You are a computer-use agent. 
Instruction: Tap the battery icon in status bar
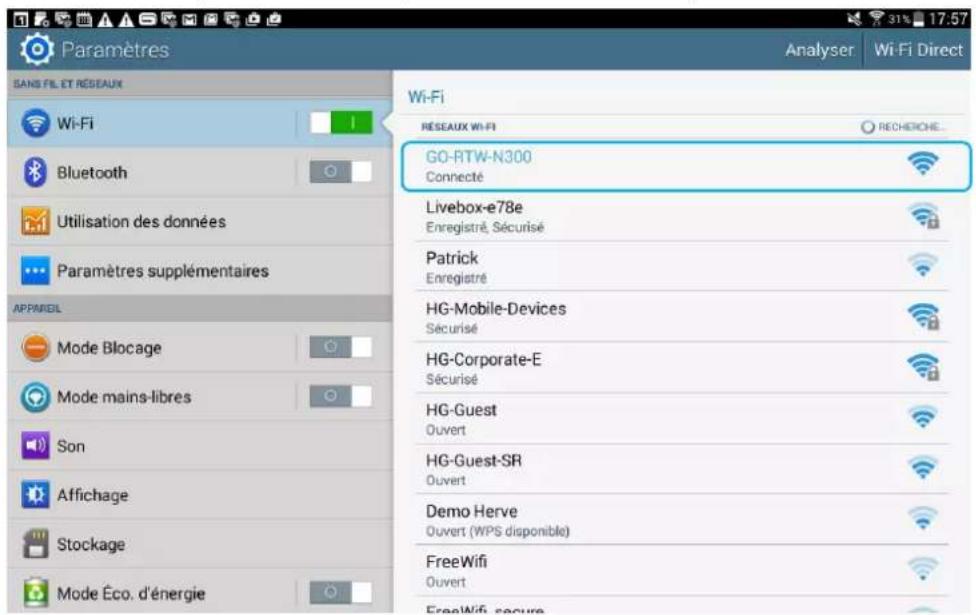(918, 19)
